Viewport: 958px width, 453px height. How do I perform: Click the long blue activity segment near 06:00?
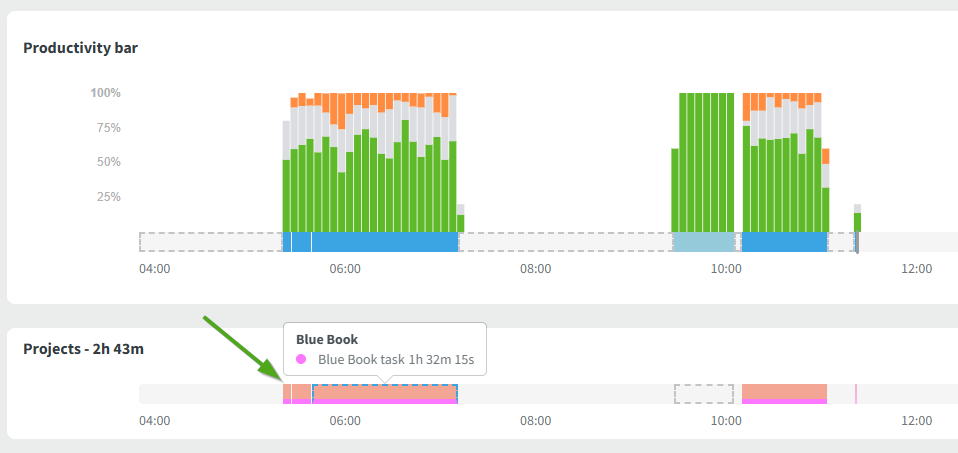pyautogui.click(x=385, y=242)
